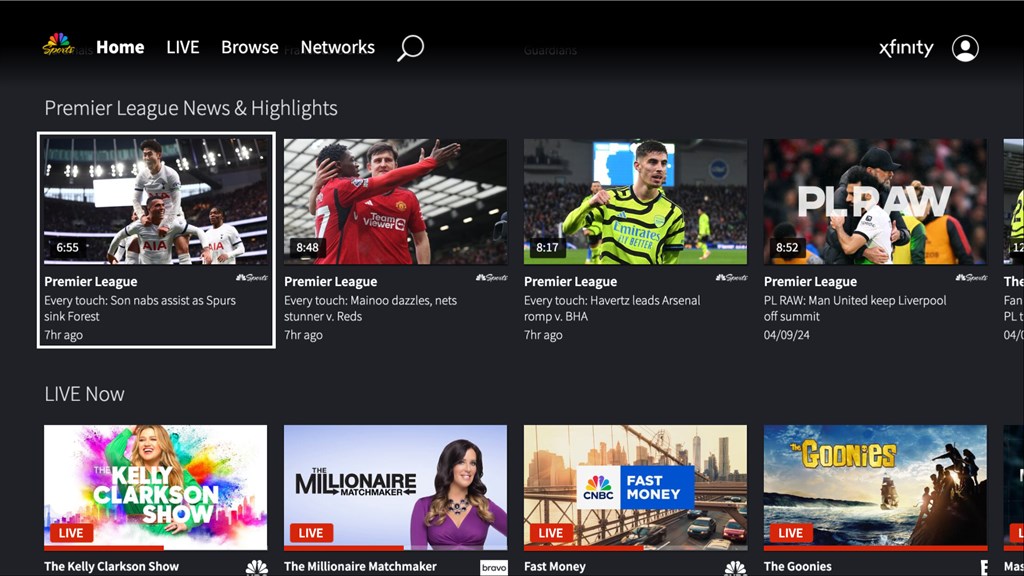Play the Mainoo dazzles video thumbnail

click(x=395, y=201)
